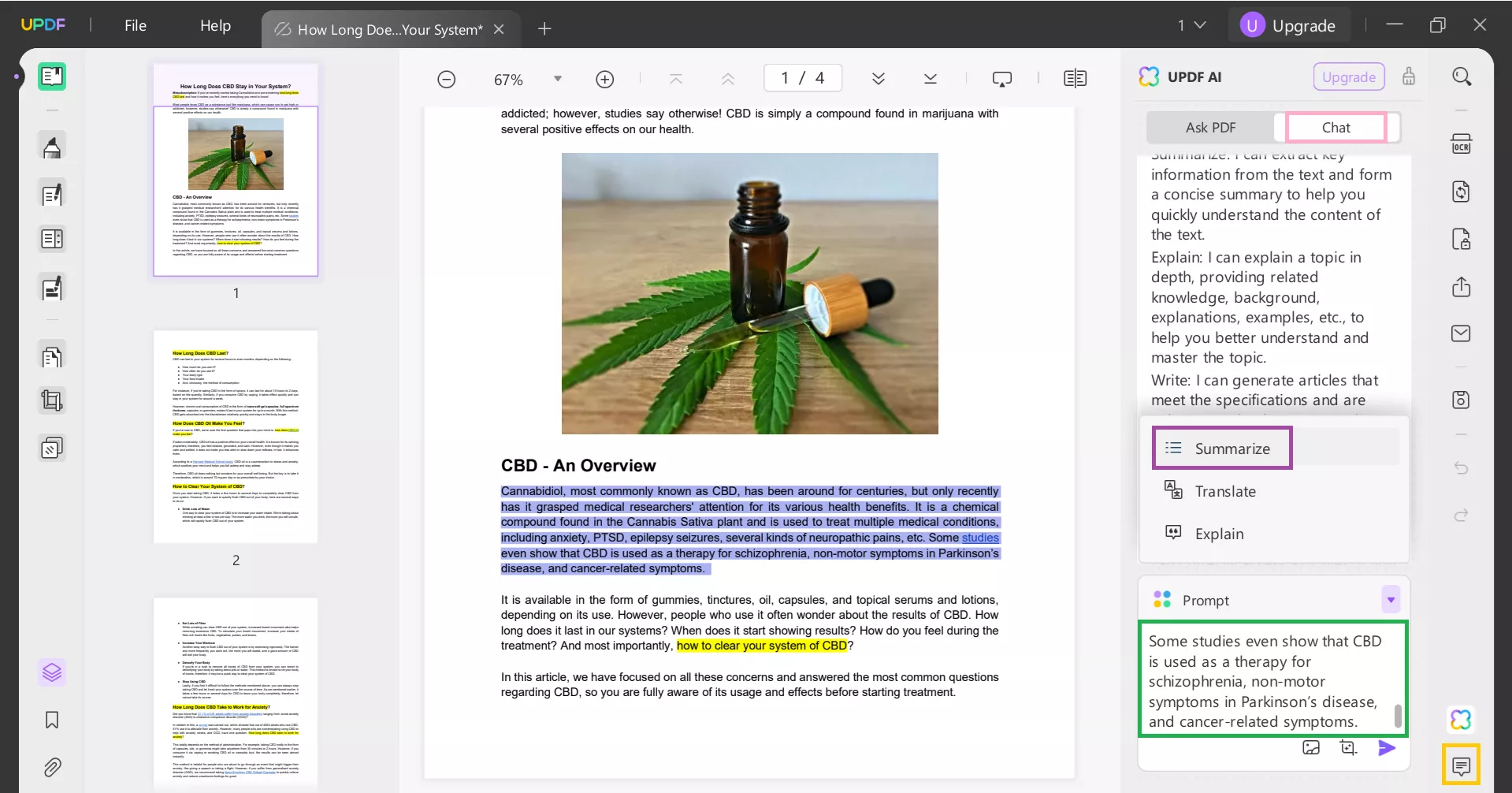Open the Edit PDF tool

point(53,193)
